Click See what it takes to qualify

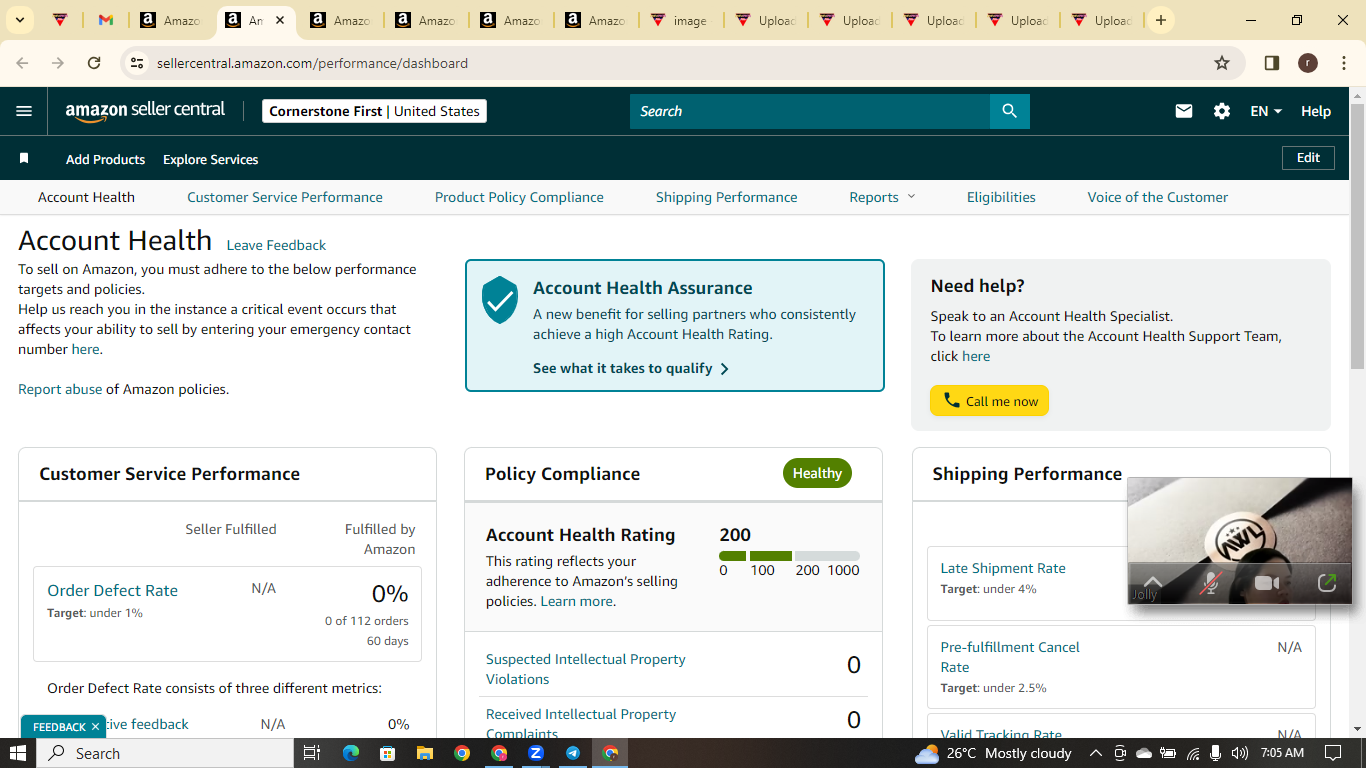tap(631, 368)
